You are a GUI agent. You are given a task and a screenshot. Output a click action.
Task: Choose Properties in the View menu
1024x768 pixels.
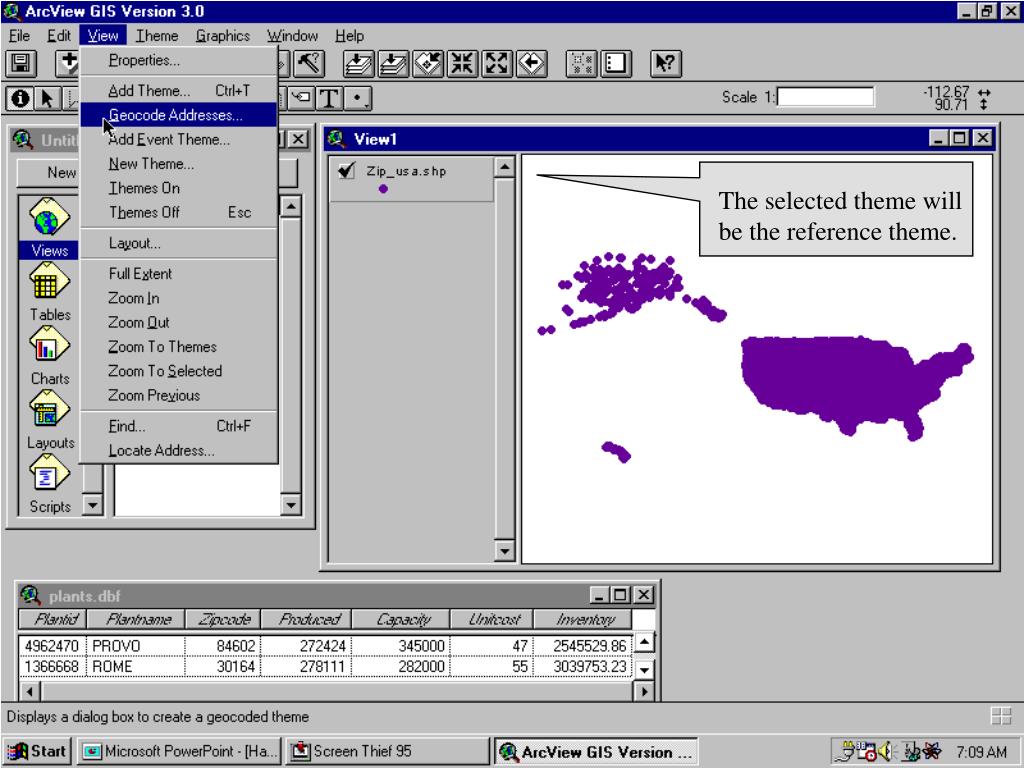pyautogui.click(x=178, y=60)
